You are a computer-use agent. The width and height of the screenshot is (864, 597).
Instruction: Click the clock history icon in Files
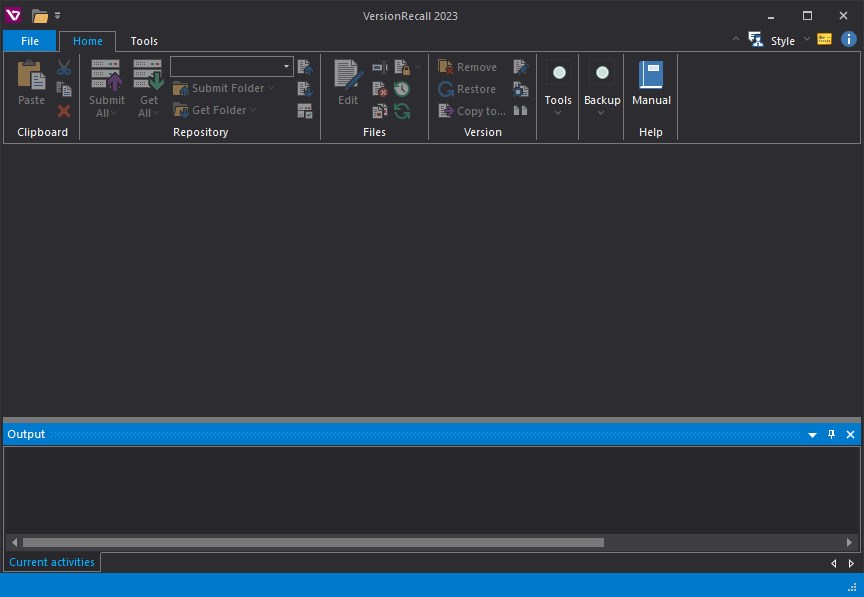click(x=402, y=89)
